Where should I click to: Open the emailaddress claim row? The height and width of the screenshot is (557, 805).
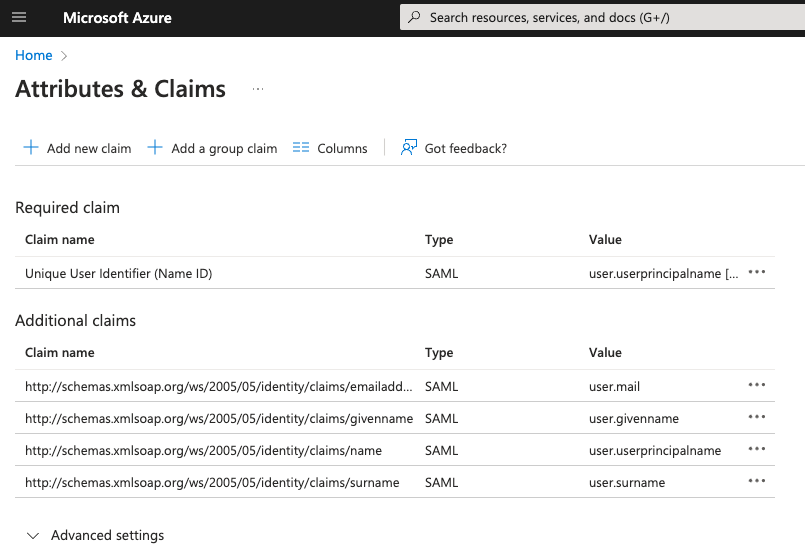pos(218,386)
